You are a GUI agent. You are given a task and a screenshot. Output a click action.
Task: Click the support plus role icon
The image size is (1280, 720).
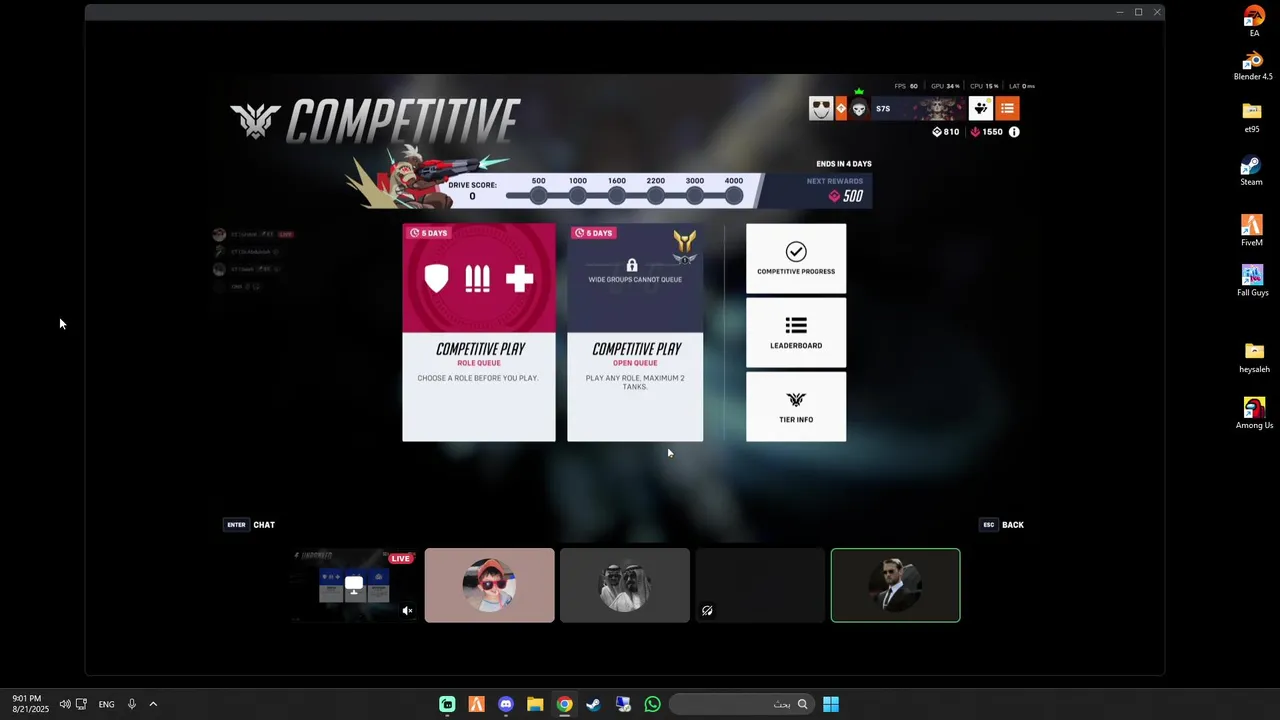click(519, 279)
